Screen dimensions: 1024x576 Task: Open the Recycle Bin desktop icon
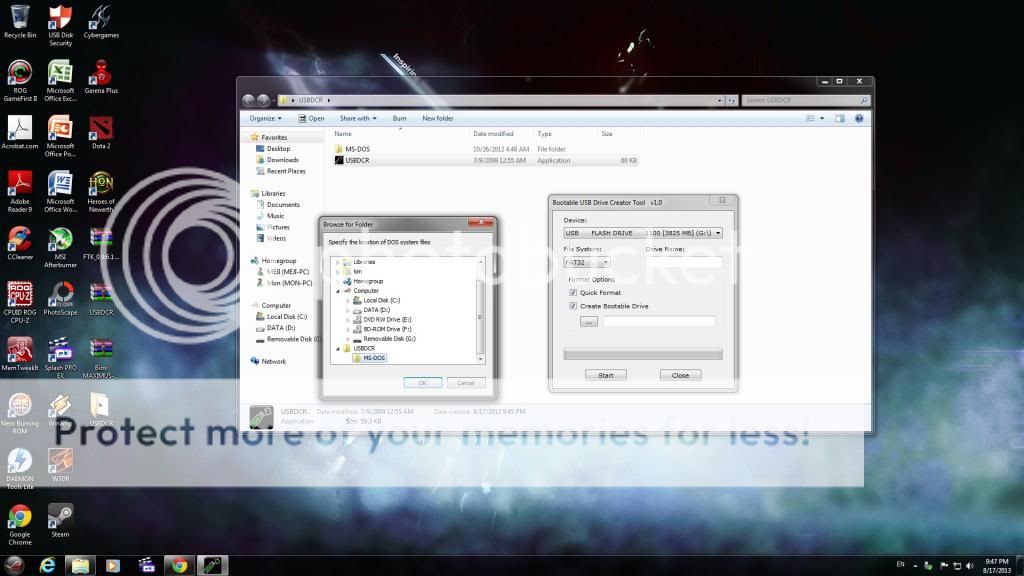tap(20, 17)
